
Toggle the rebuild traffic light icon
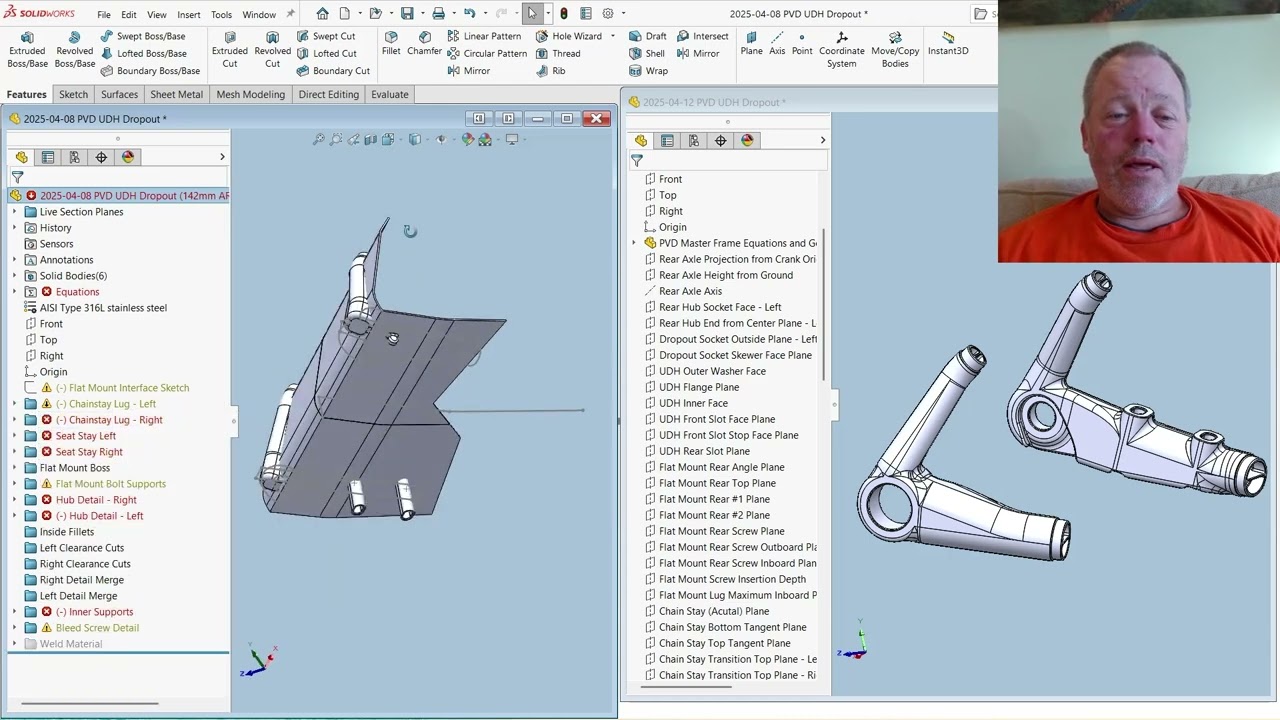(564, 14)
